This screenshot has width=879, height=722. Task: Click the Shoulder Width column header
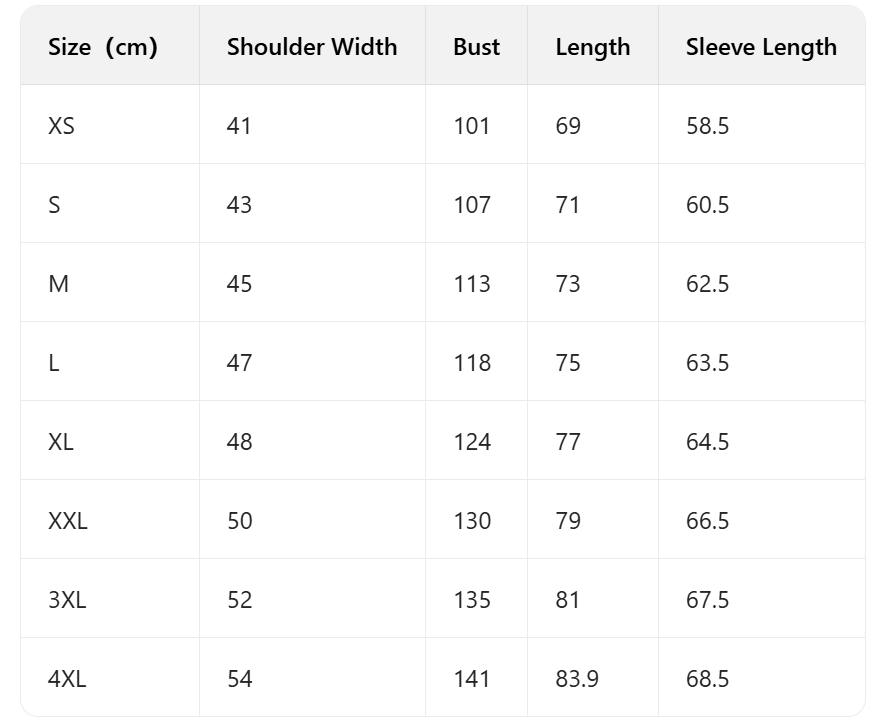311,47
